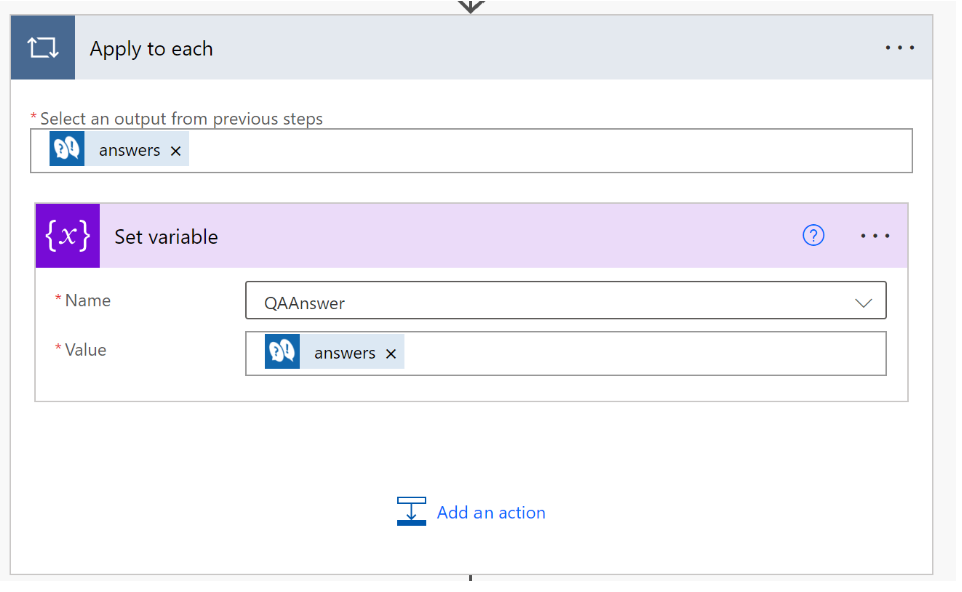
Task: Expand the Name field chevron arrow
Action: click(864, 302)
